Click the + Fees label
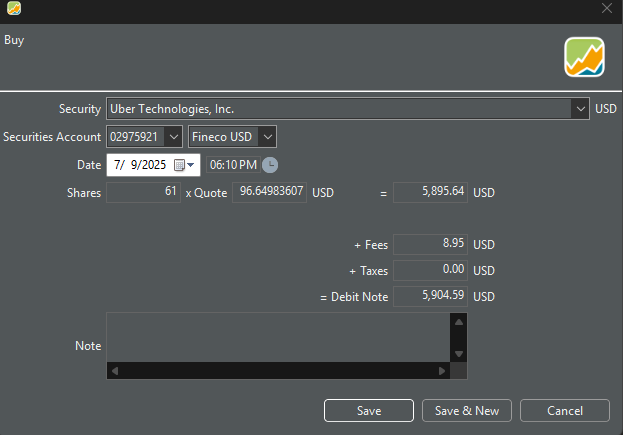The height and width of the screenshot is (435, 623). click(x=371, y=245)
